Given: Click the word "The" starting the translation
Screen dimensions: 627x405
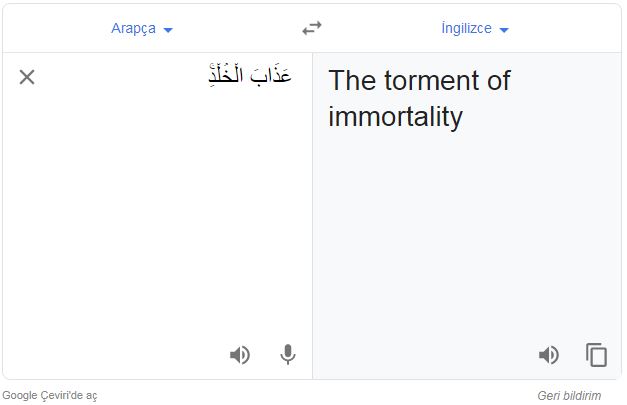Looking at the screenshot, I should click(x=351, y=81).
